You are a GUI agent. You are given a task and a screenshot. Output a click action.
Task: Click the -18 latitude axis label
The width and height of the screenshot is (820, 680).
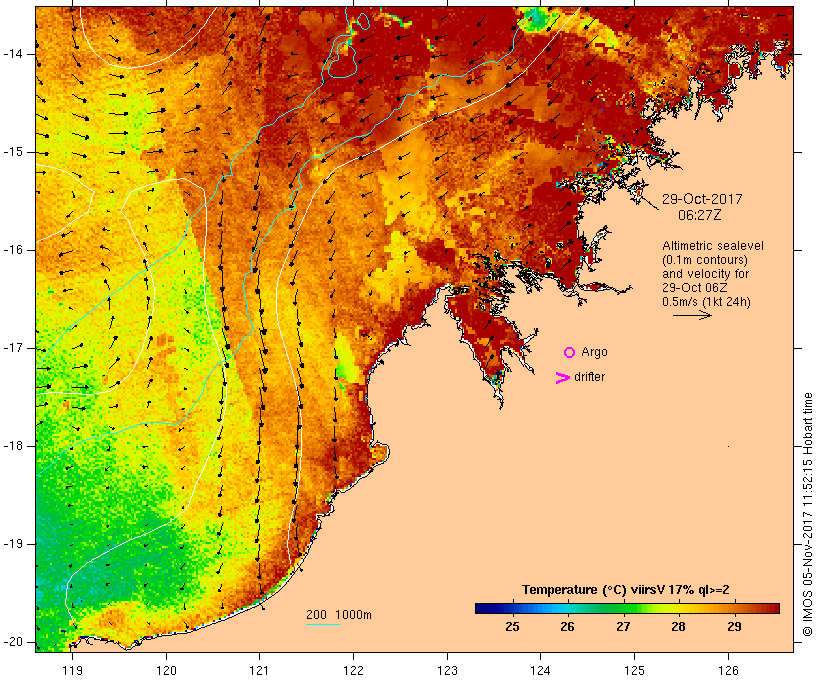click(12, 446)
